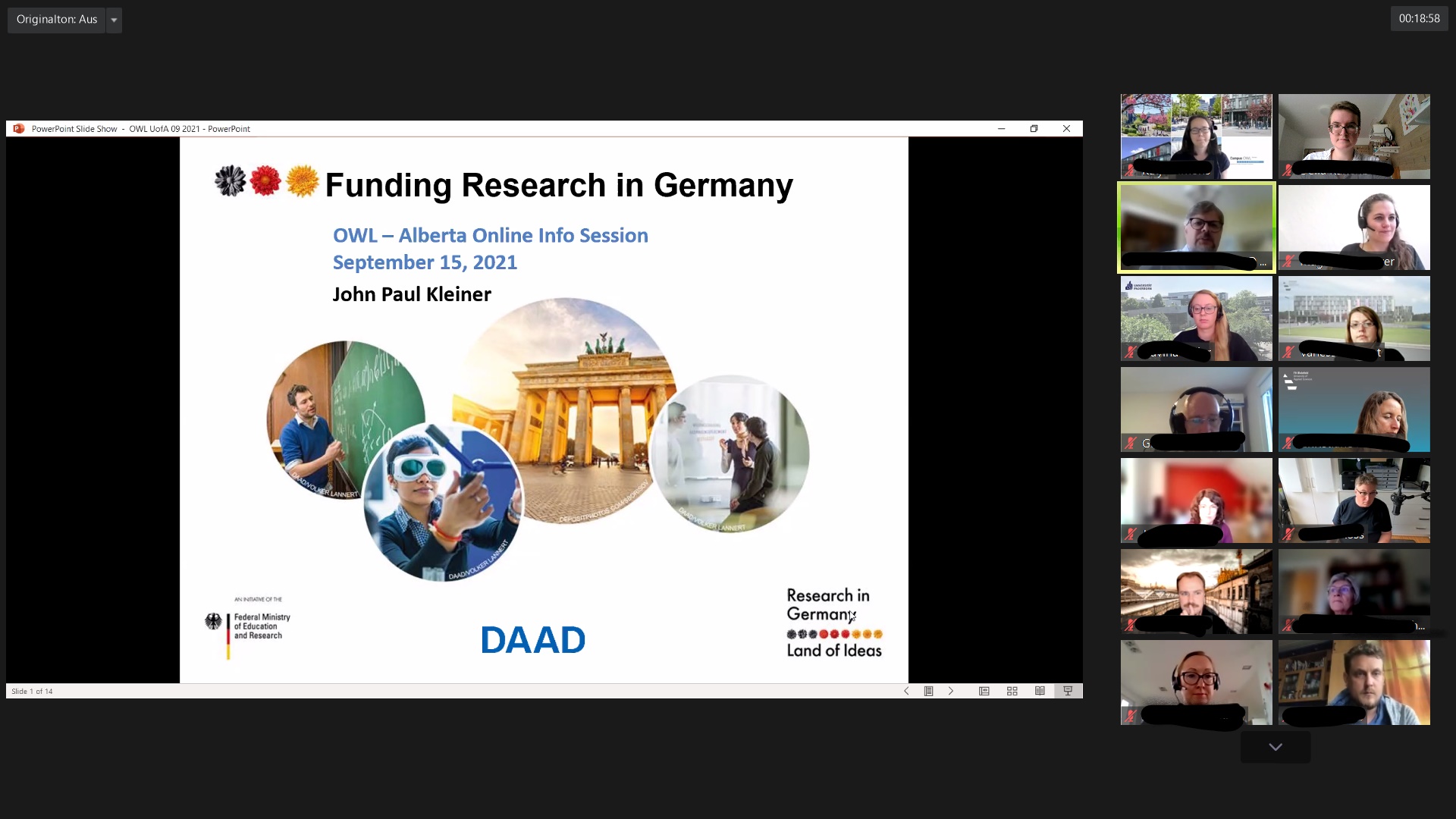Switch to Normal view in PowerPoint status bar
The width and height of the screenshot is (1456, 819).
[x=984, y=691]
